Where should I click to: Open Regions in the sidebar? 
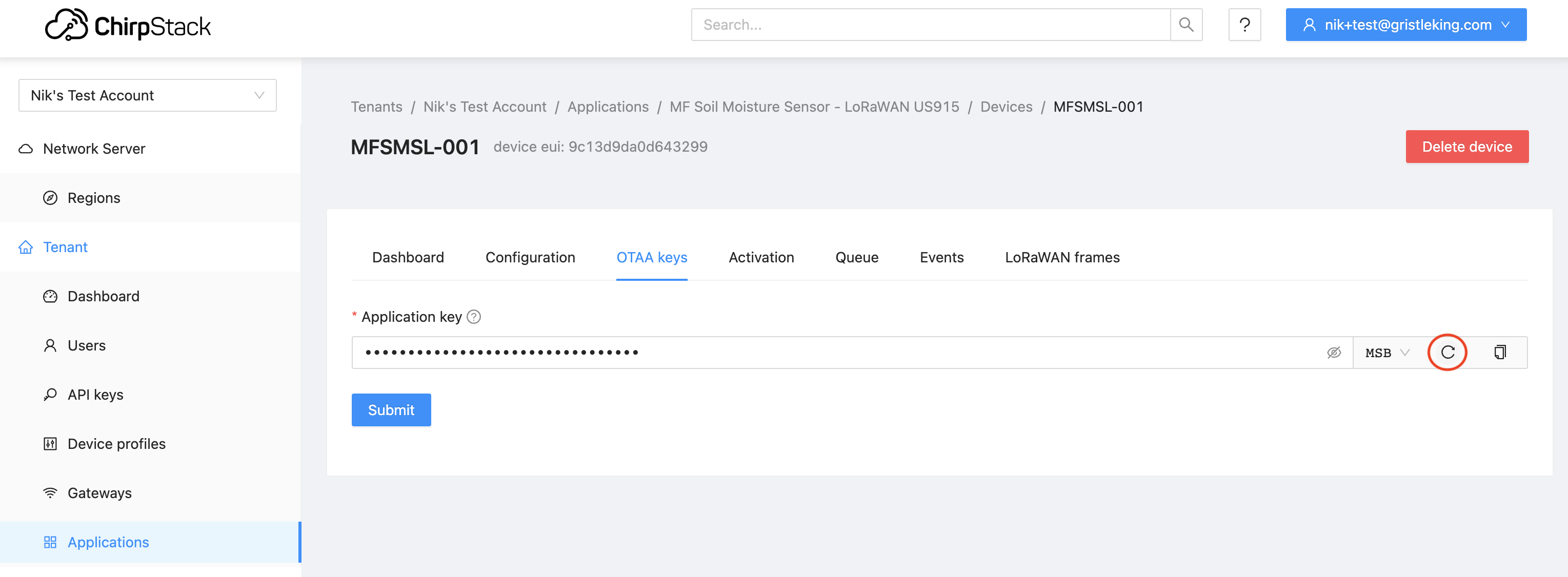coord(94,198)
